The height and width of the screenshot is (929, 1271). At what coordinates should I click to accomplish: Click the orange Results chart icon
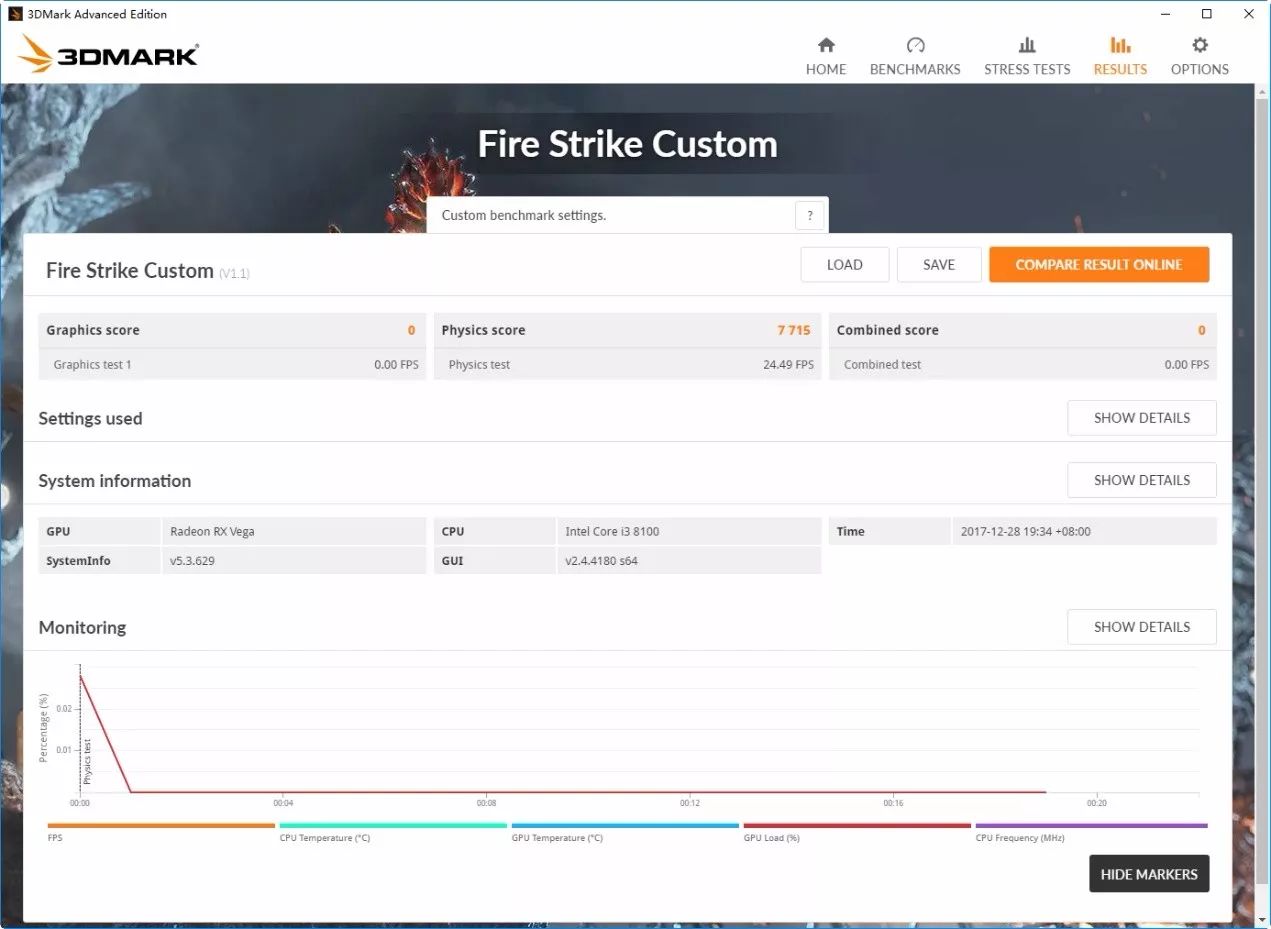coord(1120,45)
